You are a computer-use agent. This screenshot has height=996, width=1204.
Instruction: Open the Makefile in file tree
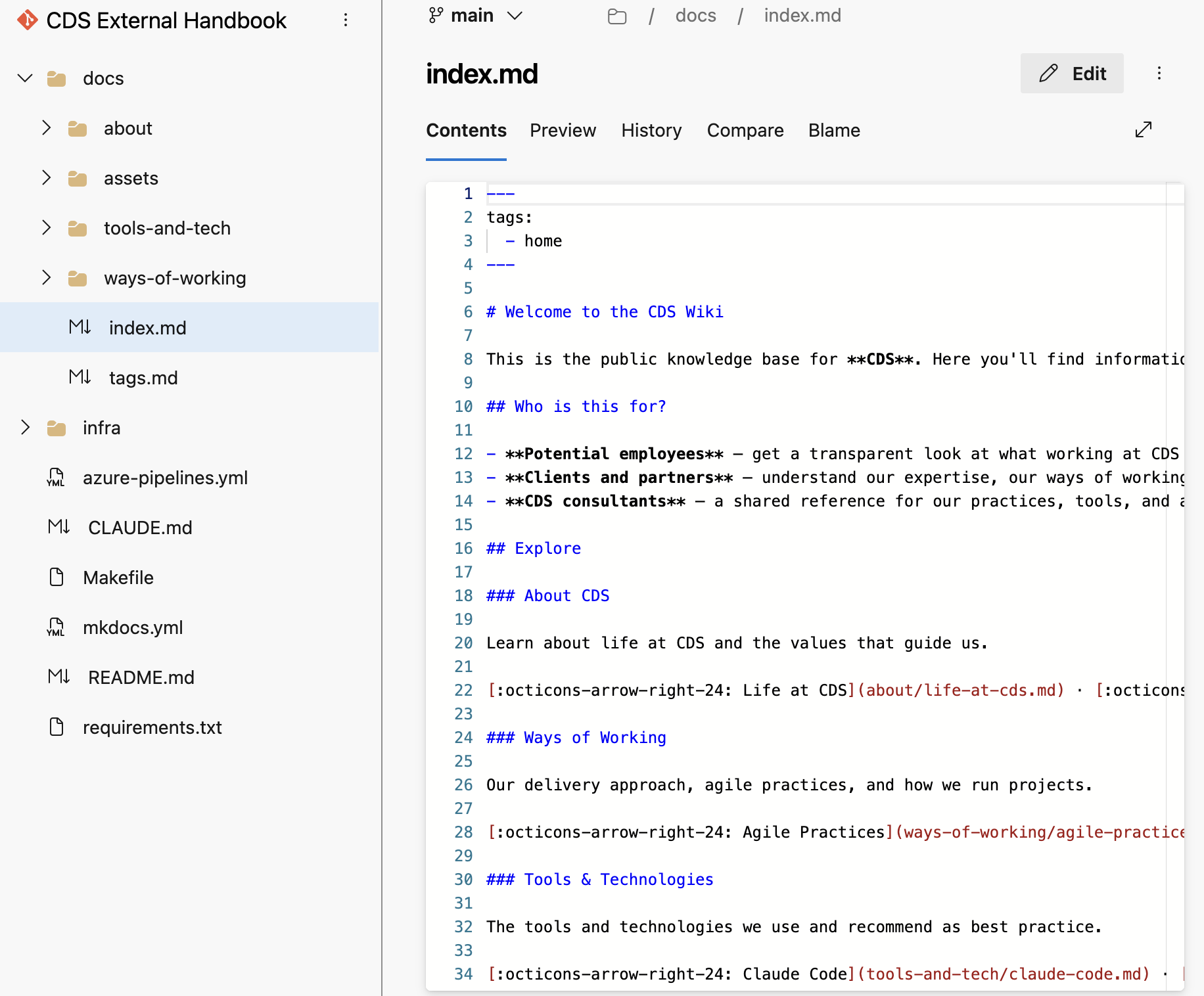(x=118, y=577)
